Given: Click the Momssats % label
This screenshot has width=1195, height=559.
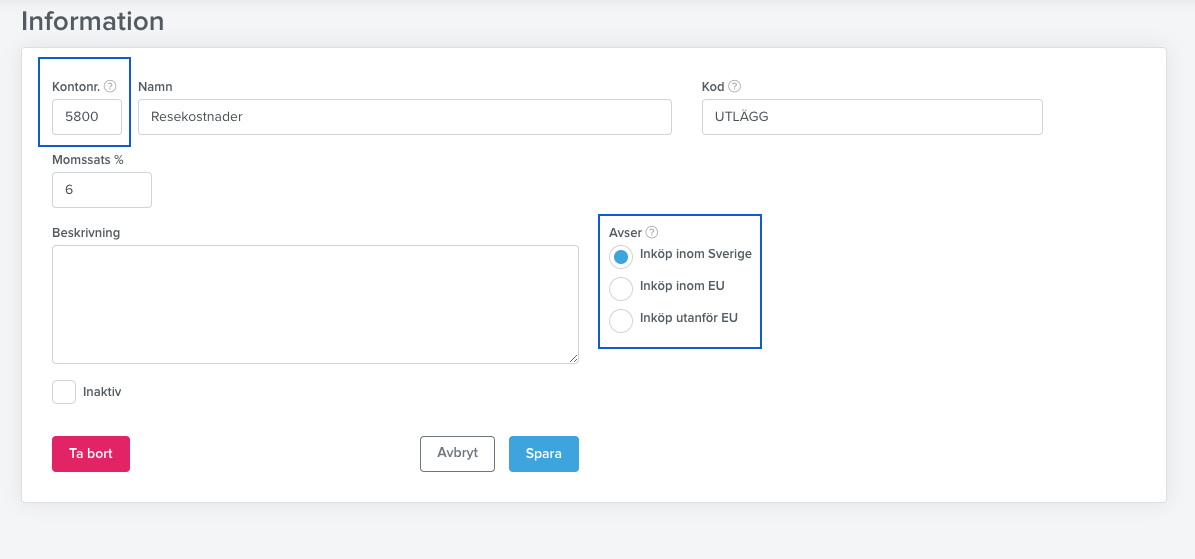Looking at the screenshot, I should coord(88,160).
